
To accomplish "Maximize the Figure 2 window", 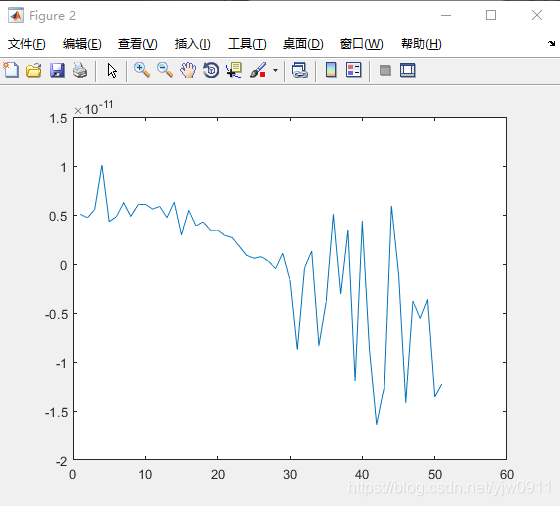I will [491, 15].
